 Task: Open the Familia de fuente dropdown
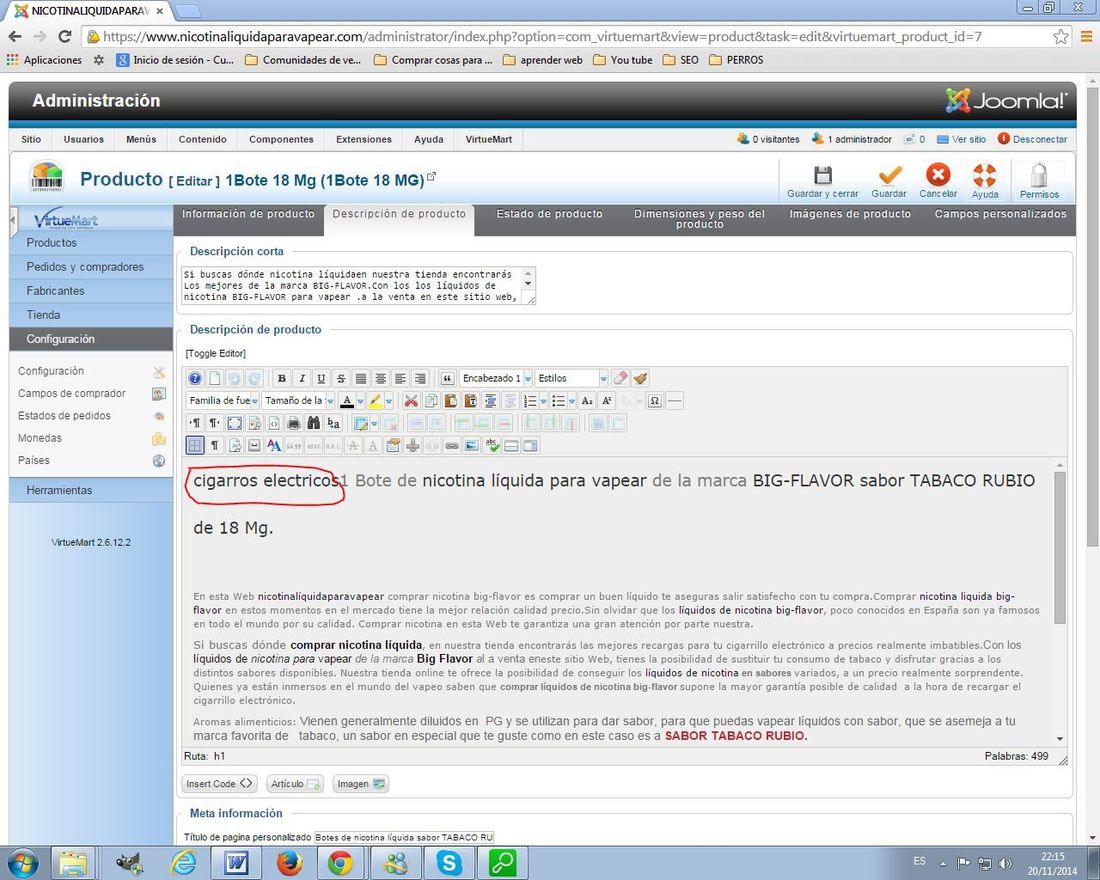click(x=224, y=401)
